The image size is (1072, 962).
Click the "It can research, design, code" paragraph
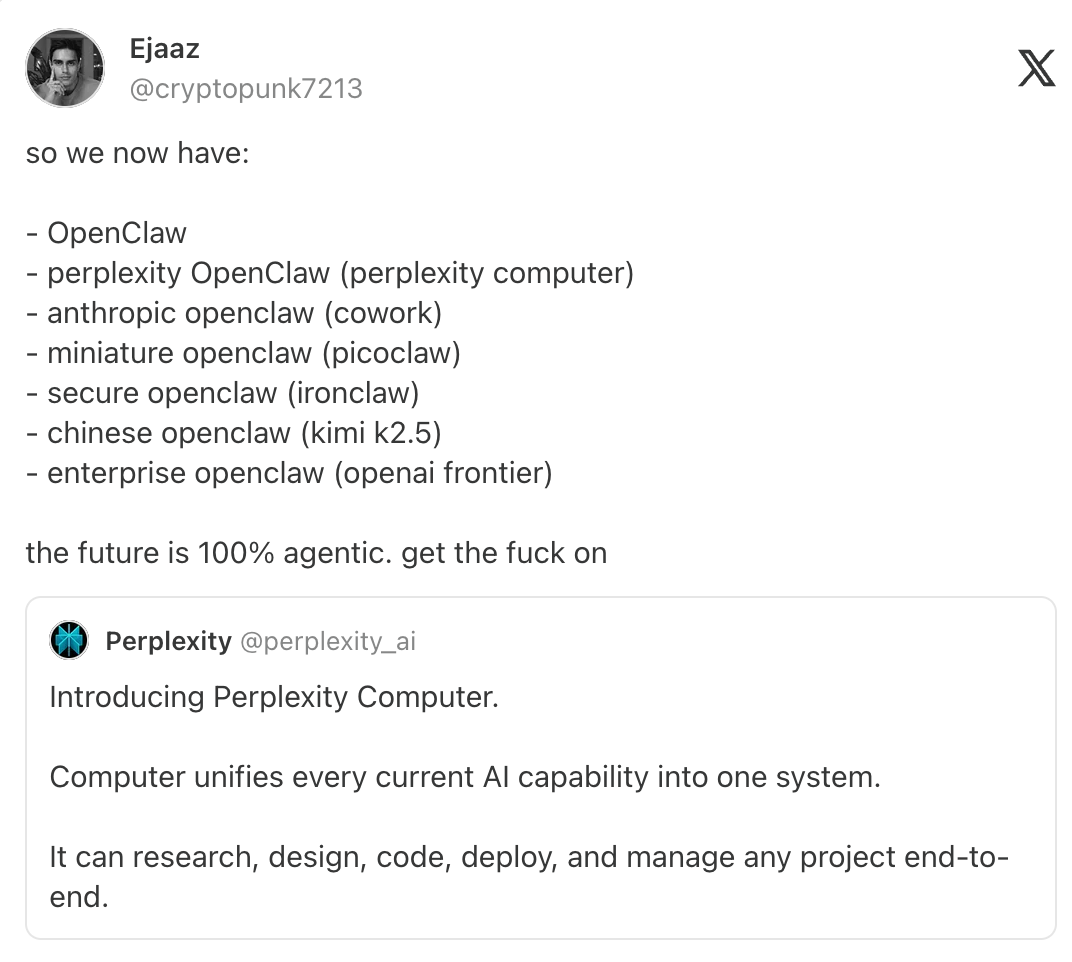(x=528, y=857)
